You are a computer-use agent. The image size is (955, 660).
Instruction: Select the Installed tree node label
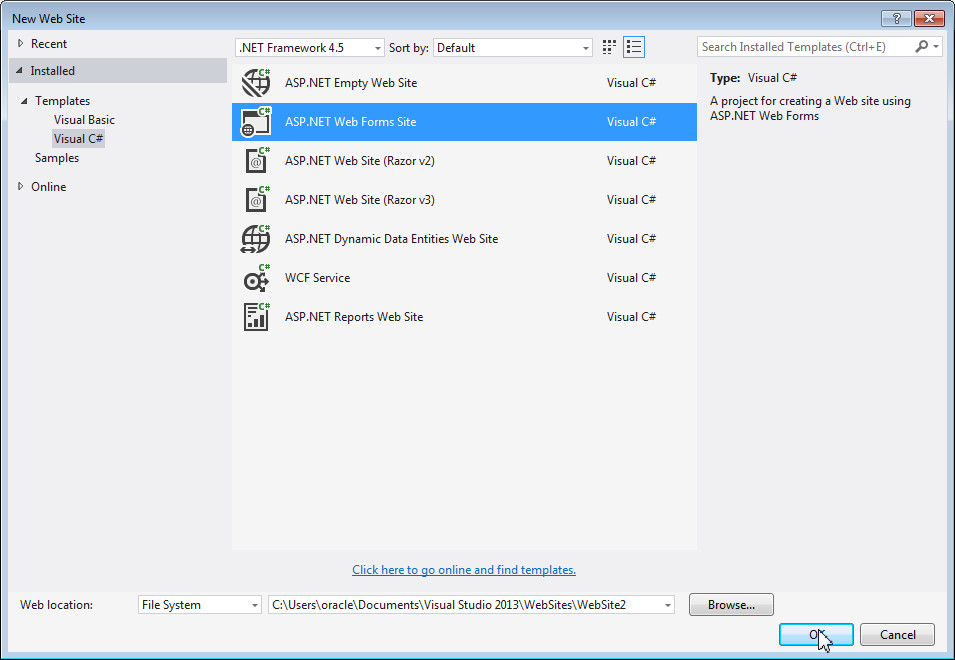click(52, 71)
